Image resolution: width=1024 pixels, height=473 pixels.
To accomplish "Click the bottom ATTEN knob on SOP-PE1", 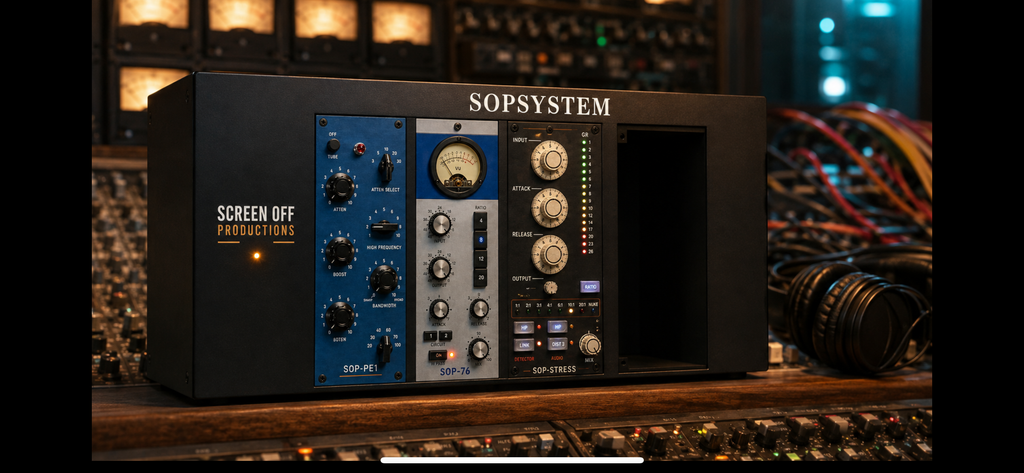I will click(x=340, y=316).
